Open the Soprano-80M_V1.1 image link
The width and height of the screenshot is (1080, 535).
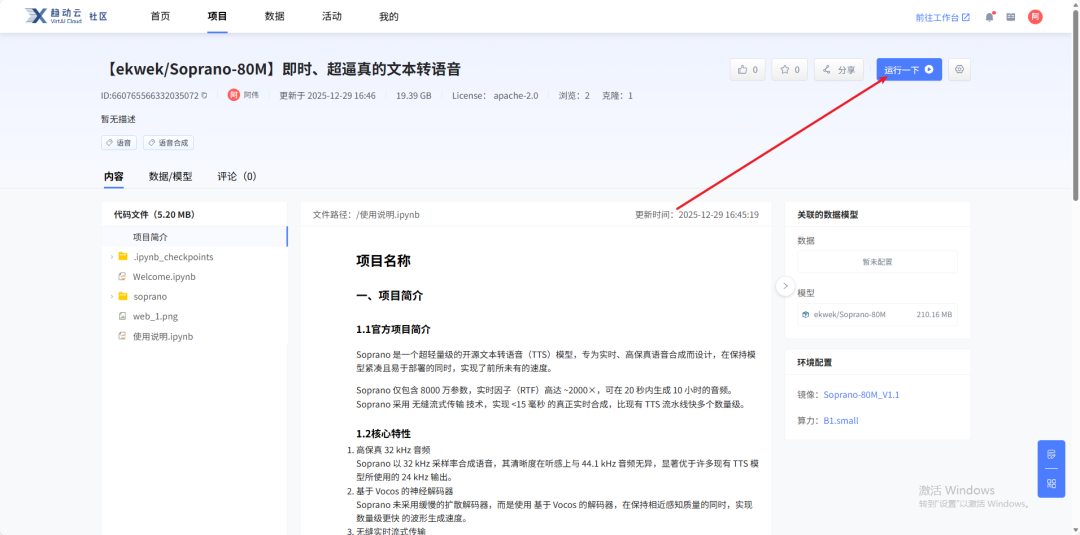click(861, 395)
